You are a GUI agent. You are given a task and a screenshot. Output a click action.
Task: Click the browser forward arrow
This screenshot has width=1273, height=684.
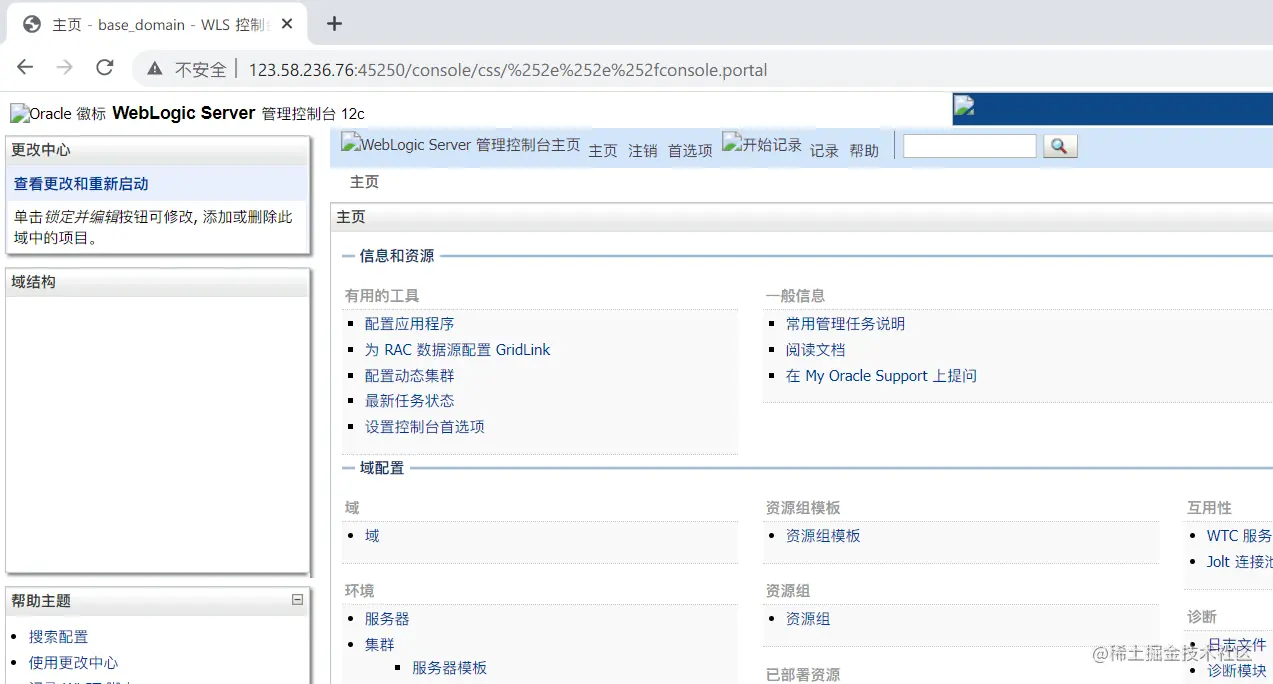(x=64, y=68)
